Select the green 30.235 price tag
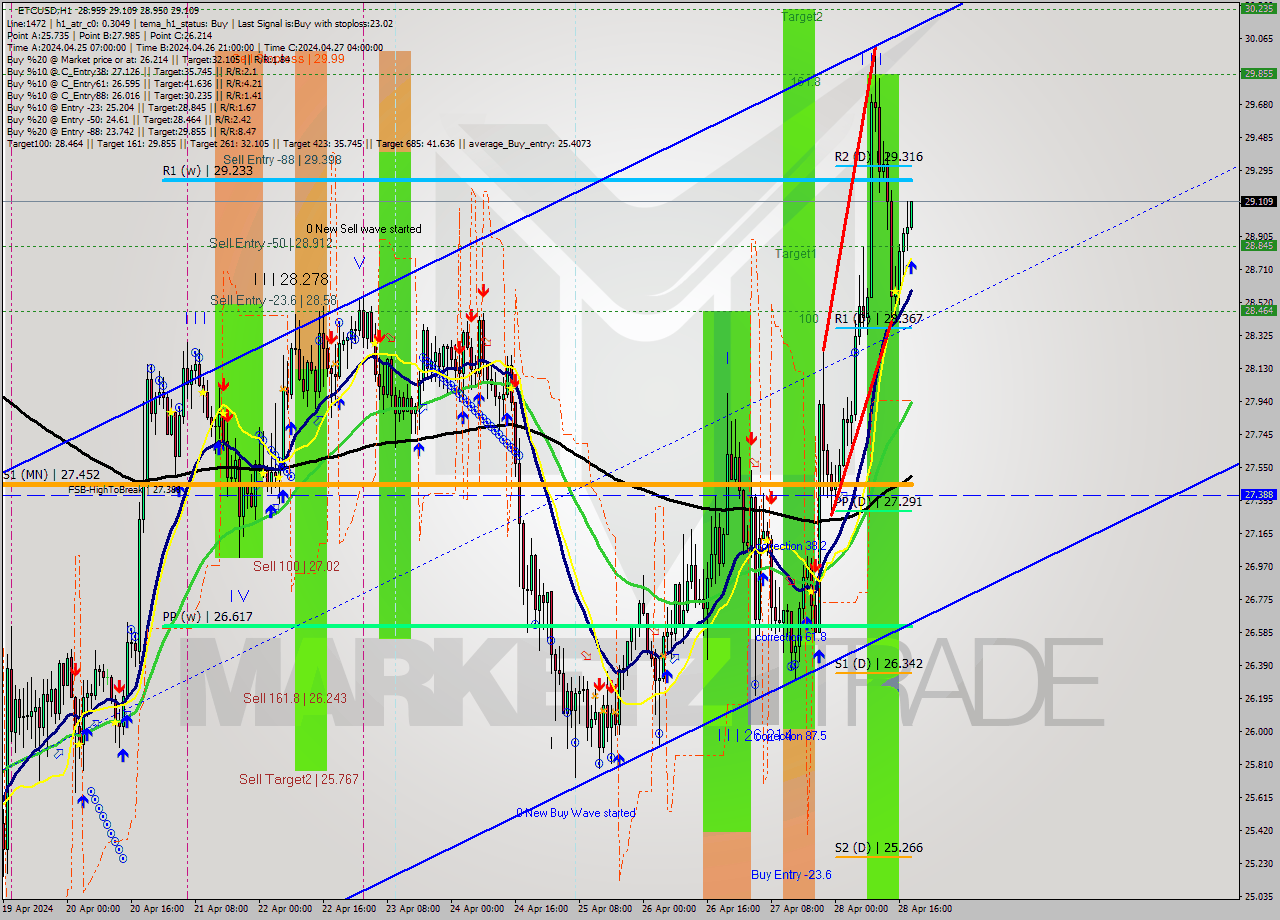1280x920 pixels. pos(1258,8)
